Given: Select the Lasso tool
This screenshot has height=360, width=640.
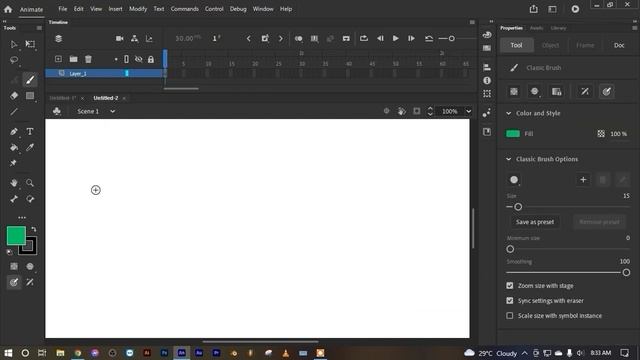Looking at the screenshot, I should pyautogui.click(x=13, y=60).
